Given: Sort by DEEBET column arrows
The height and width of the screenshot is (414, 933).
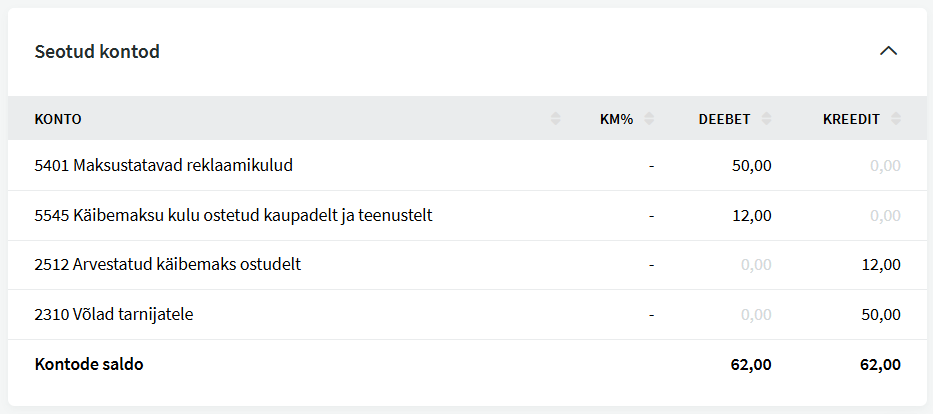Looking at the screenshot, I should (767, 119).
